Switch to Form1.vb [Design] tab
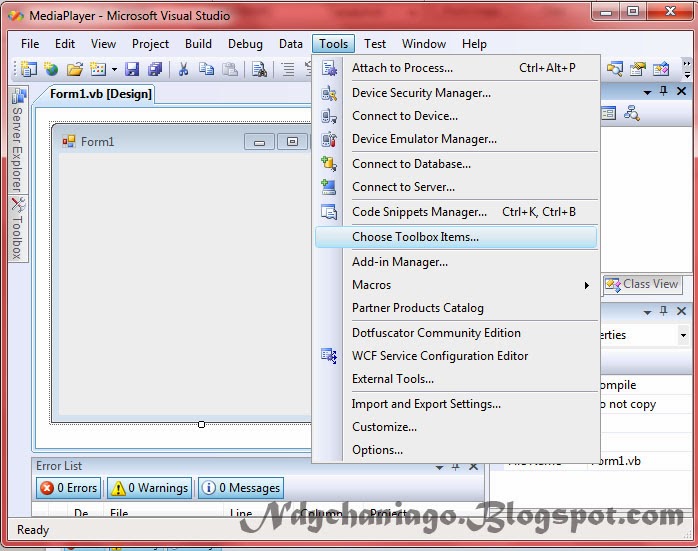698x551 pixels. pos(101,94)
